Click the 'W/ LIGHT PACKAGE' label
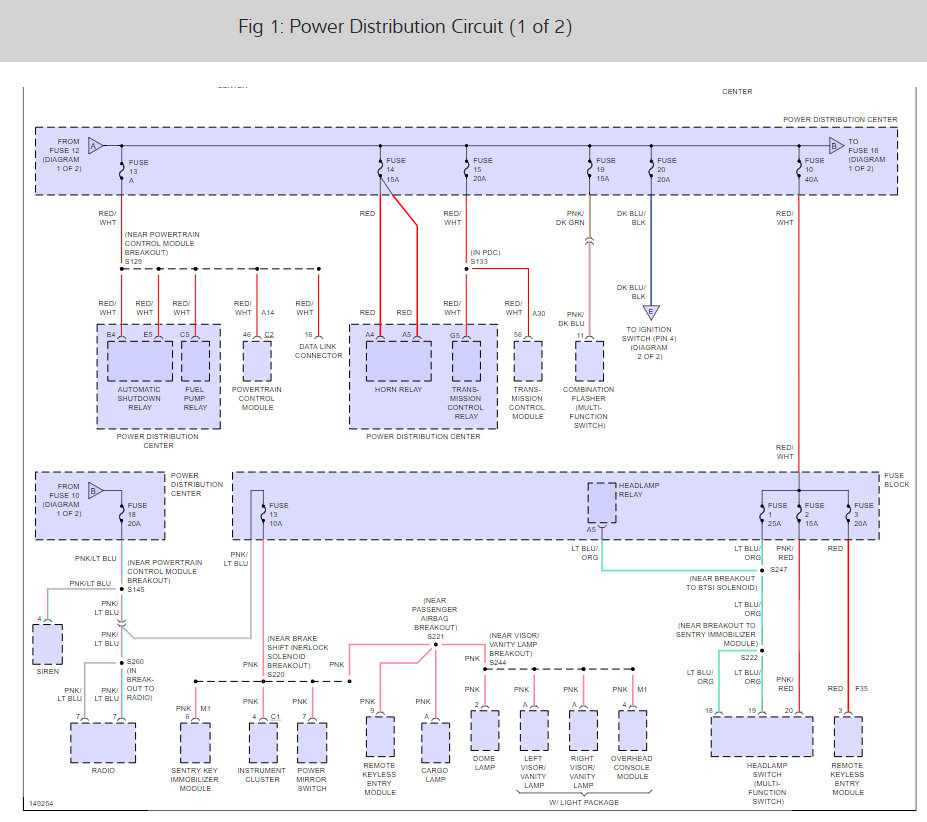The height and width of the screenshot is (822, 927). [584, 802]
